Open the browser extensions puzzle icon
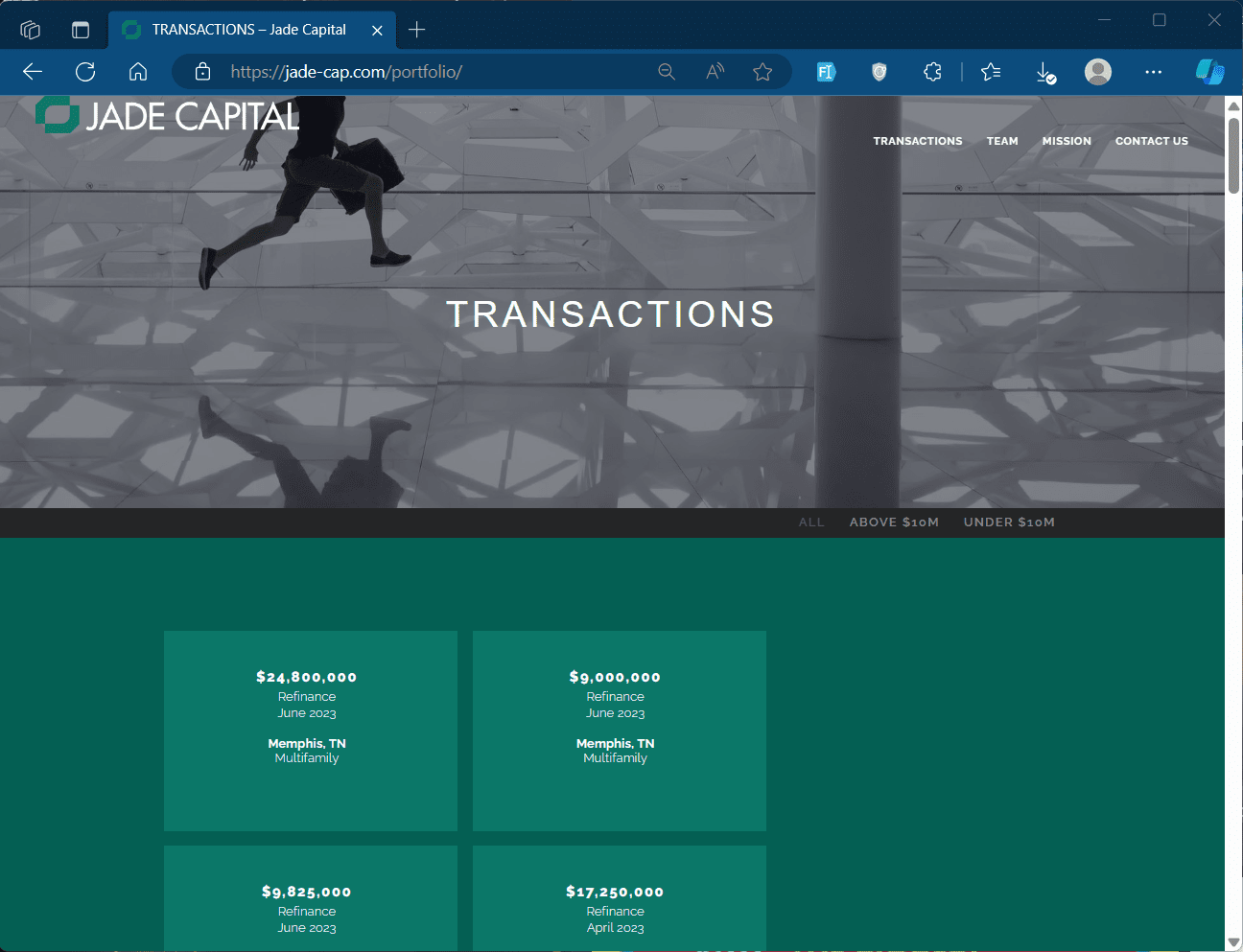Viewport: 1243px width, 952px height. 932,72
